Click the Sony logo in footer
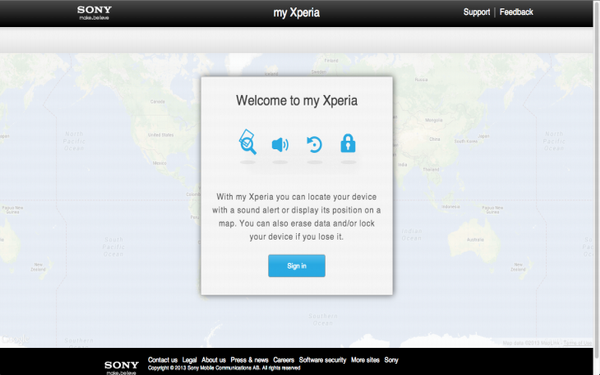Image resolution: width=600 pixels, height=375 pixels. click(x=121, y=367)
